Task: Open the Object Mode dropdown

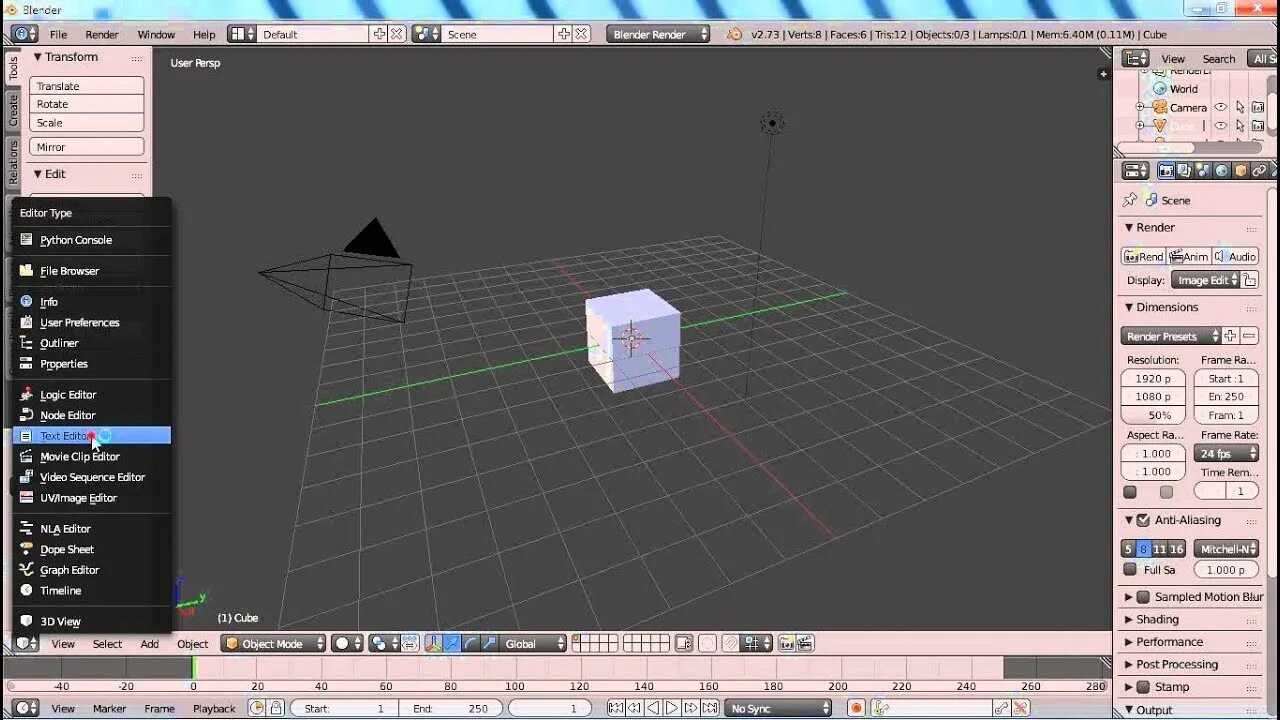Action: click(272, 643)
